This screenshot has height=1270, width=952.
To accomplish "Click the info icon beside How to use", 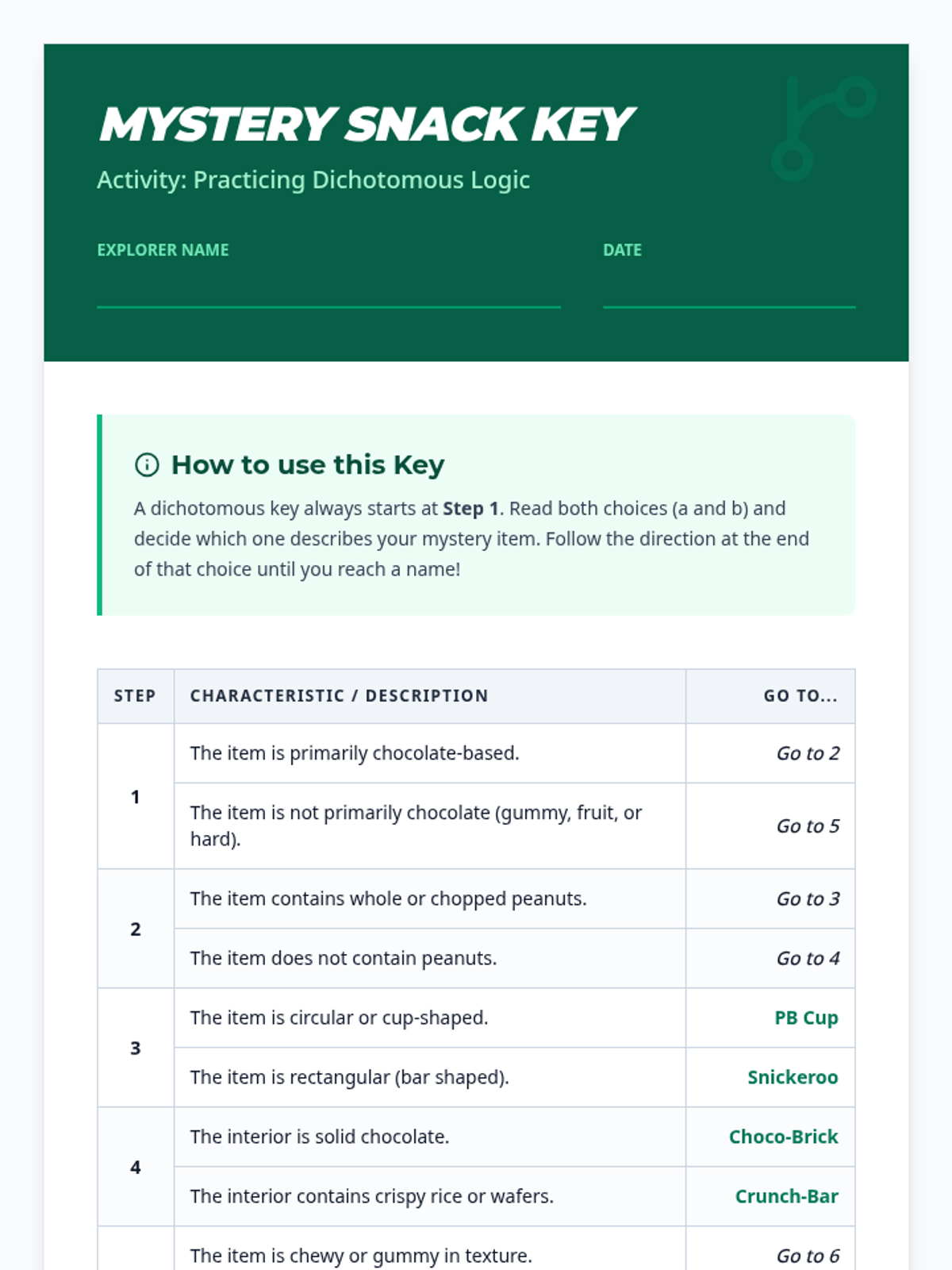I will 147,464.
